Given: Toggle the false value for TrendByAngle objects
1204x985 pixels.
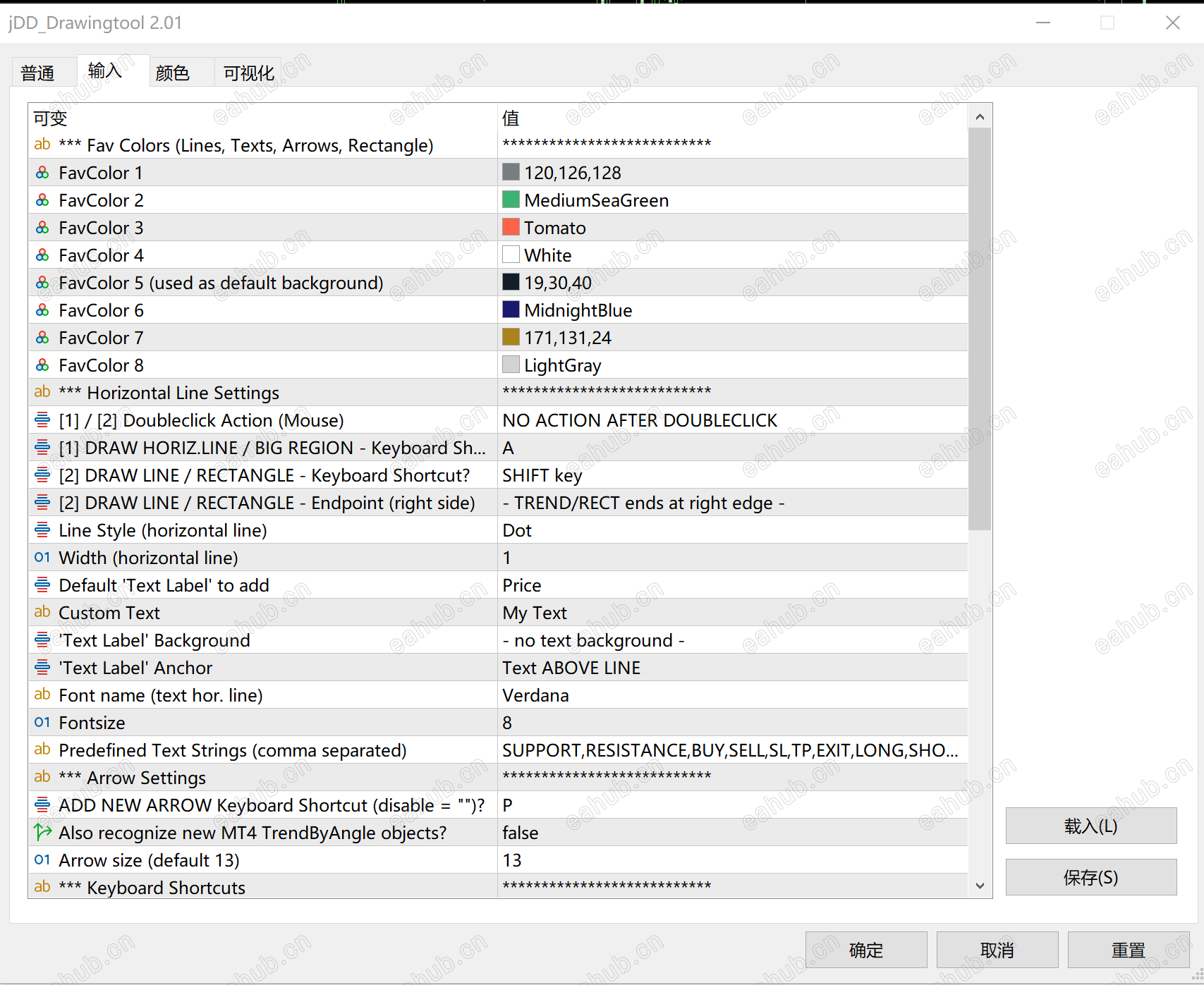Looking at the screenshot, I should (733, 833).
